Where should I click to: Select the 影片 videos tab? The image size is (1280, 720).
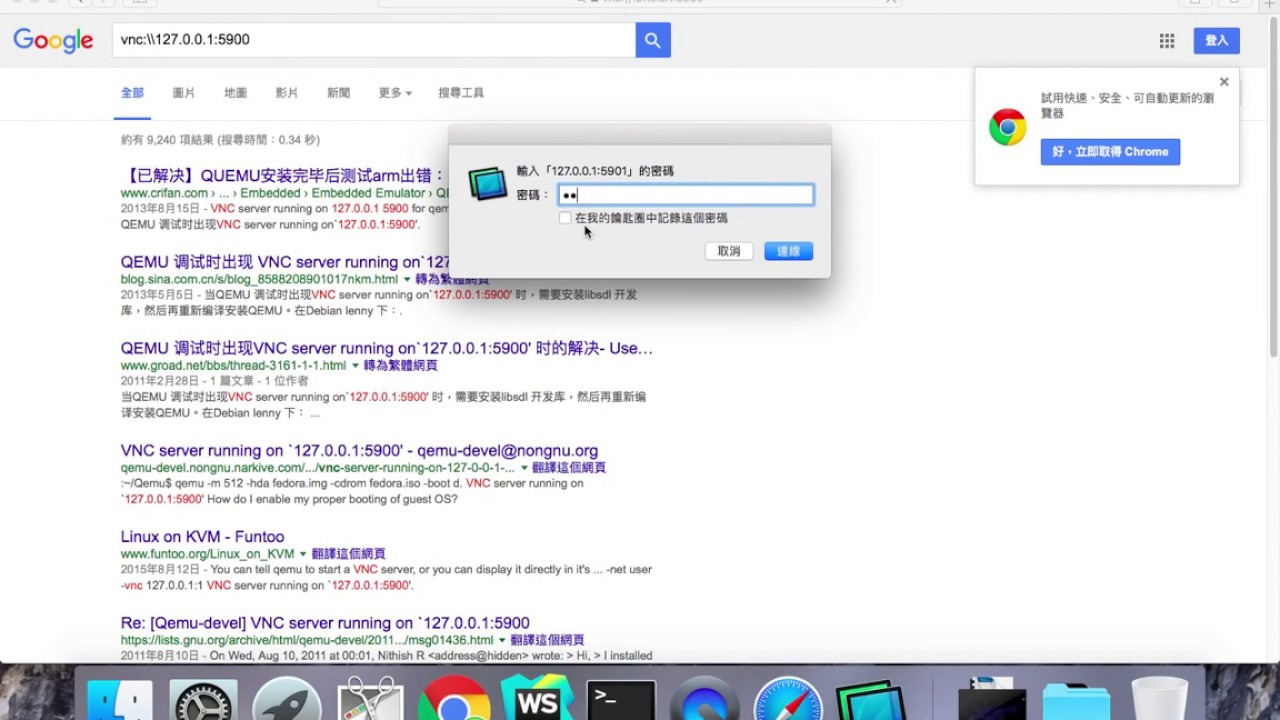[x=287, y=93]
